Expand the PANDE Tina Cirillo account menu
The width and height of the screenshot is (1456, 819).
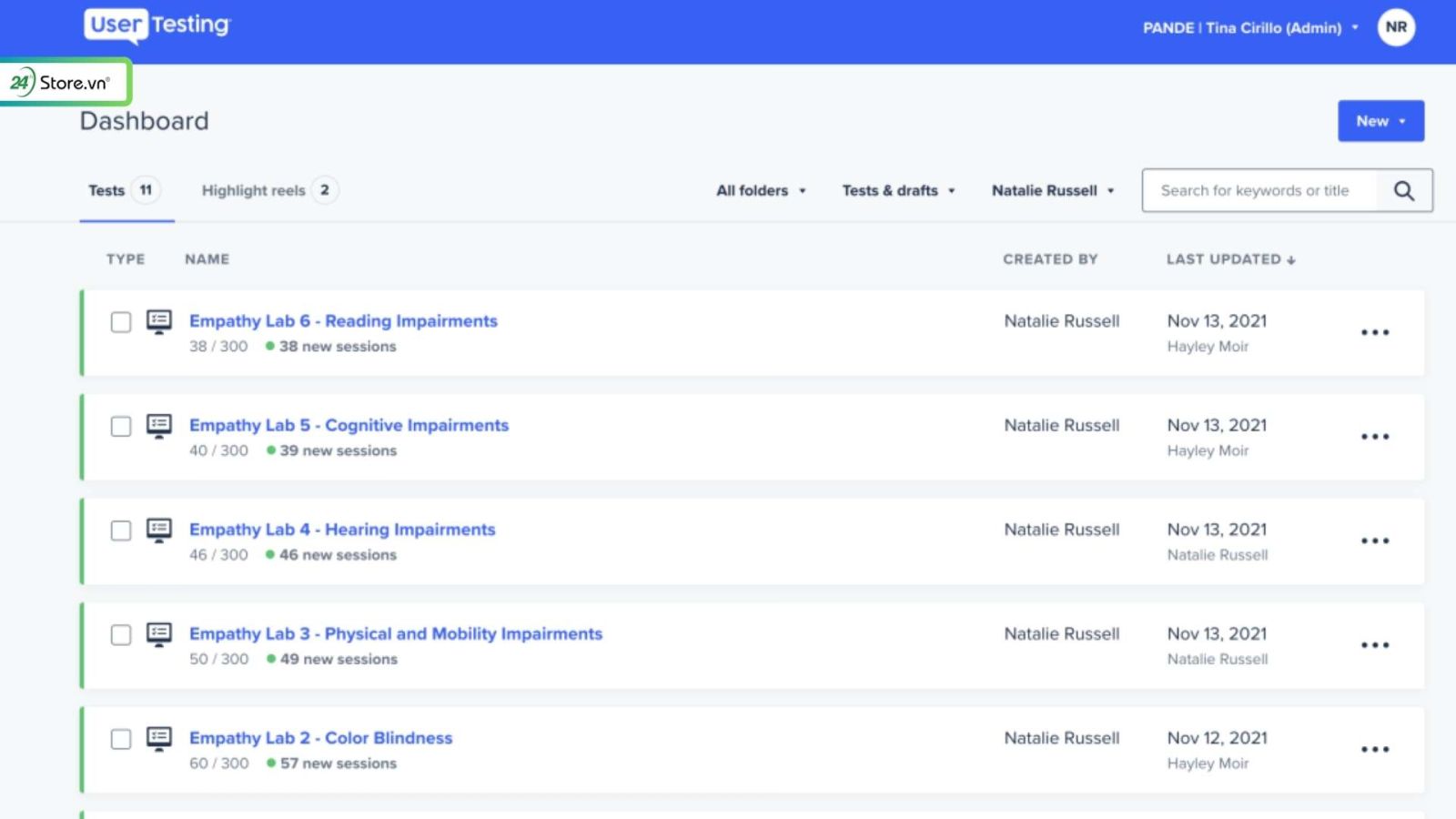point(1250,28)
